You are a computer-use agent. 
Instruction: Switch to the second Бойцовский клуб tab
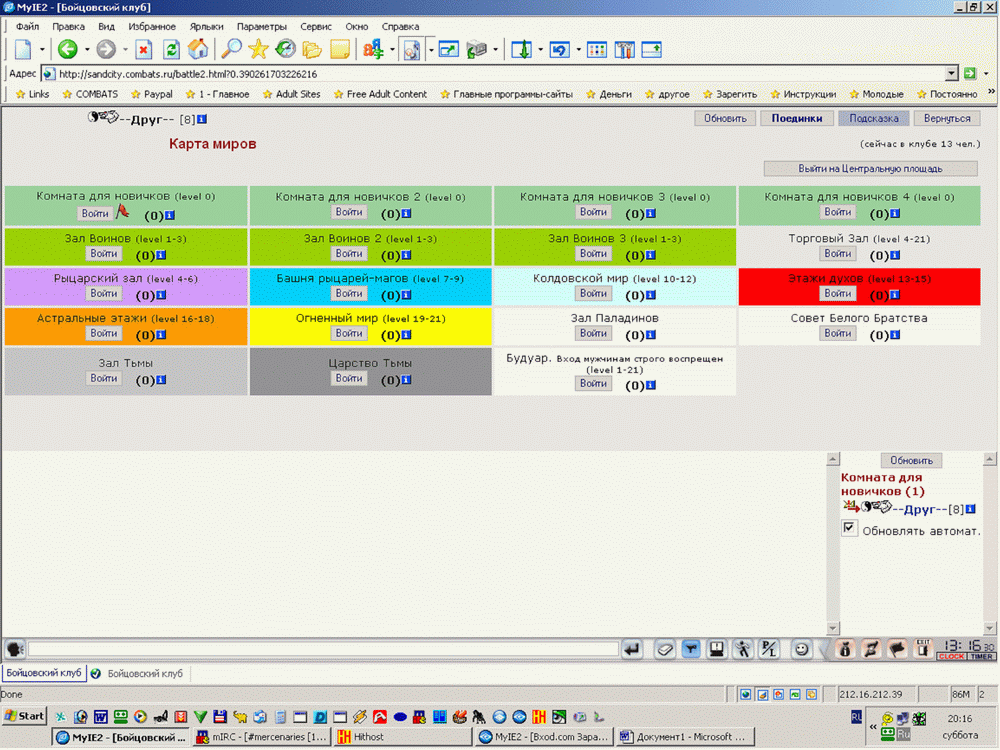pos(145,673)
